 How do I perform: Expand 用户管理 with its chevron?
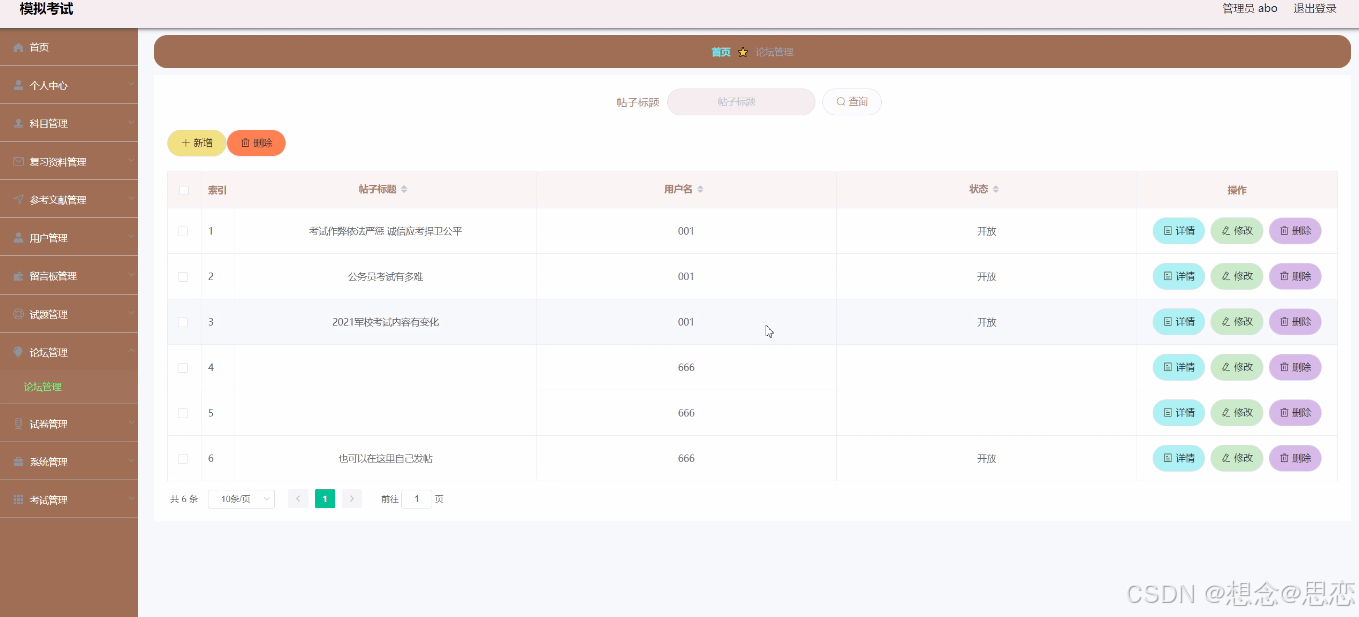[131, 238]
